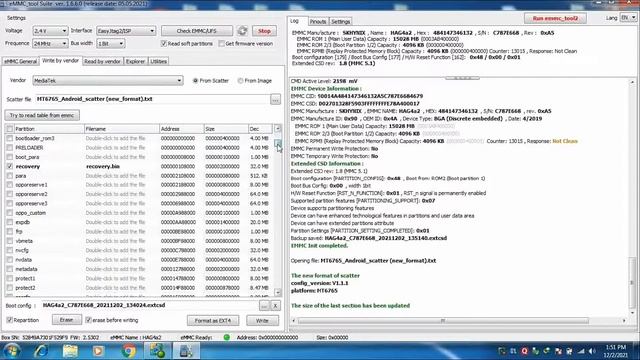Open the Interface dropdown

click(x=126, y=31)
